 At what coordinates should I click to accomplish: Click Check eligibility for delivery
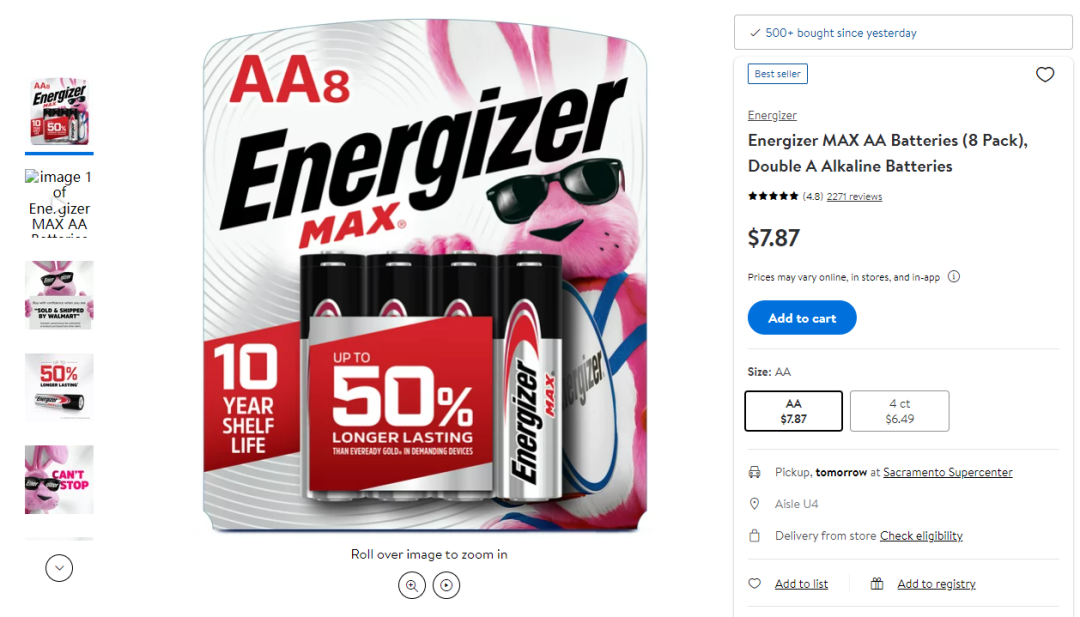pyautogui.click(x=921, y=536)
